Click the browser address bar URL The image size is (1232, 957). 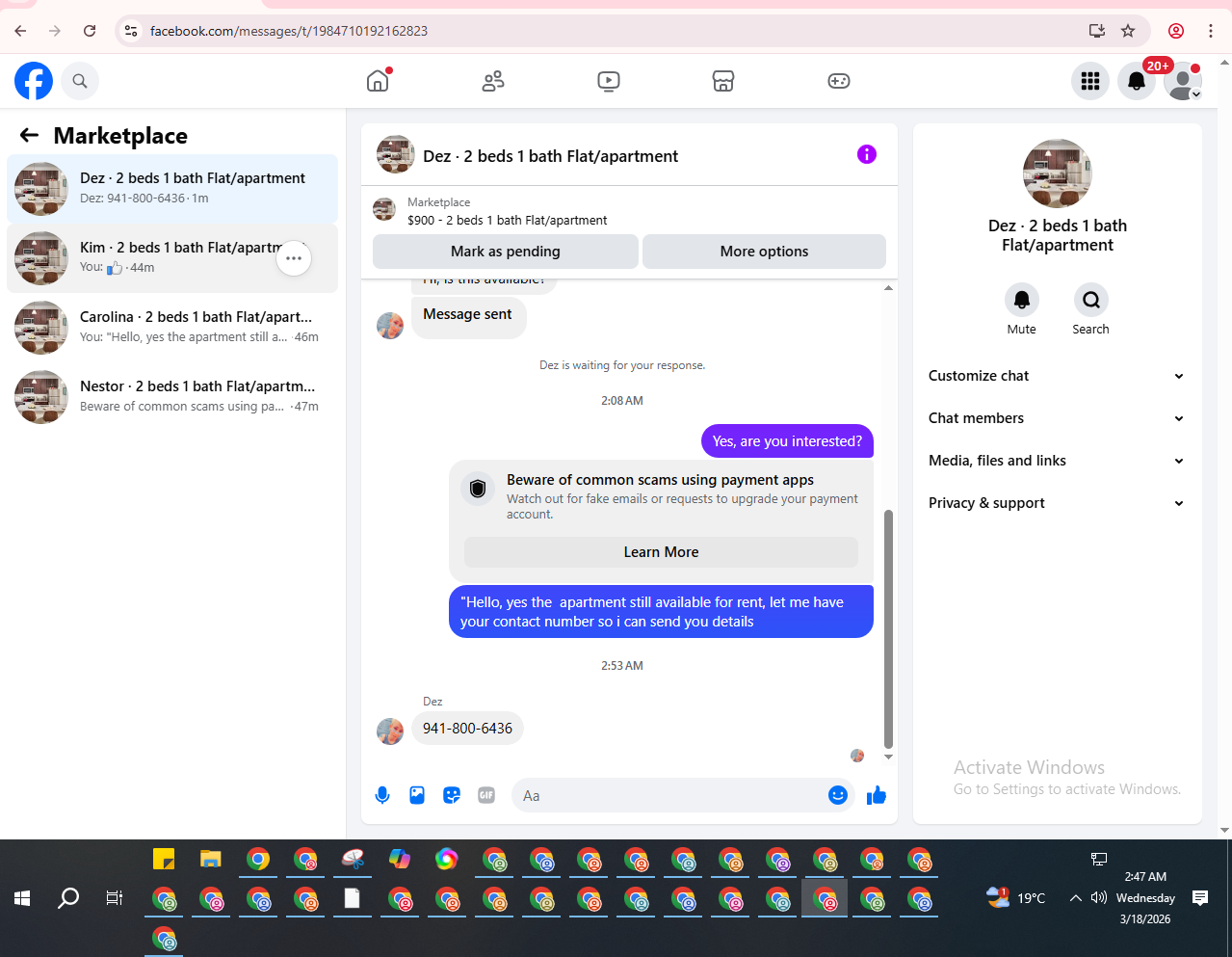(289, 31)
